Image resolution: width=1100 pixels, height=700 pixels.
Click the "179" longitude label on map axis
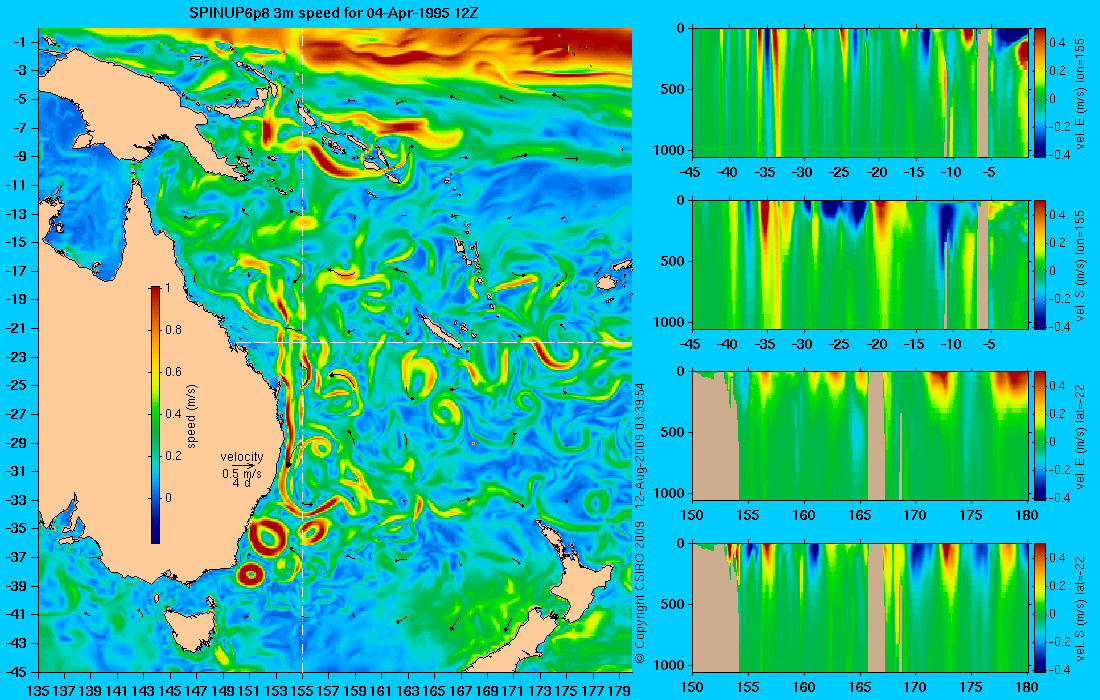pyautogui.click(x=619, y=691)
